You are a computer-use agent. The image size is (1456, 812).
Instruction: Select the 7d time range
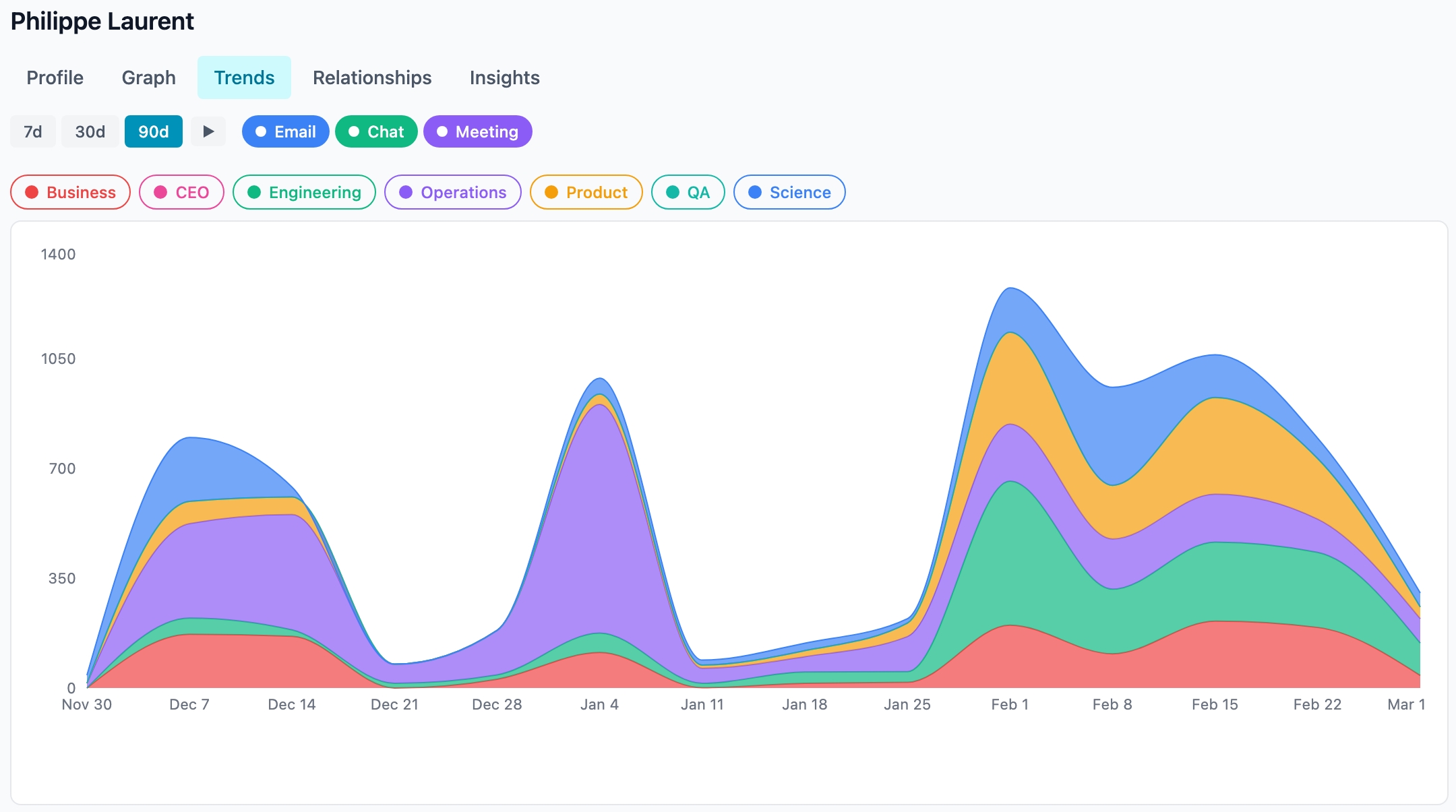pos(32,131)
